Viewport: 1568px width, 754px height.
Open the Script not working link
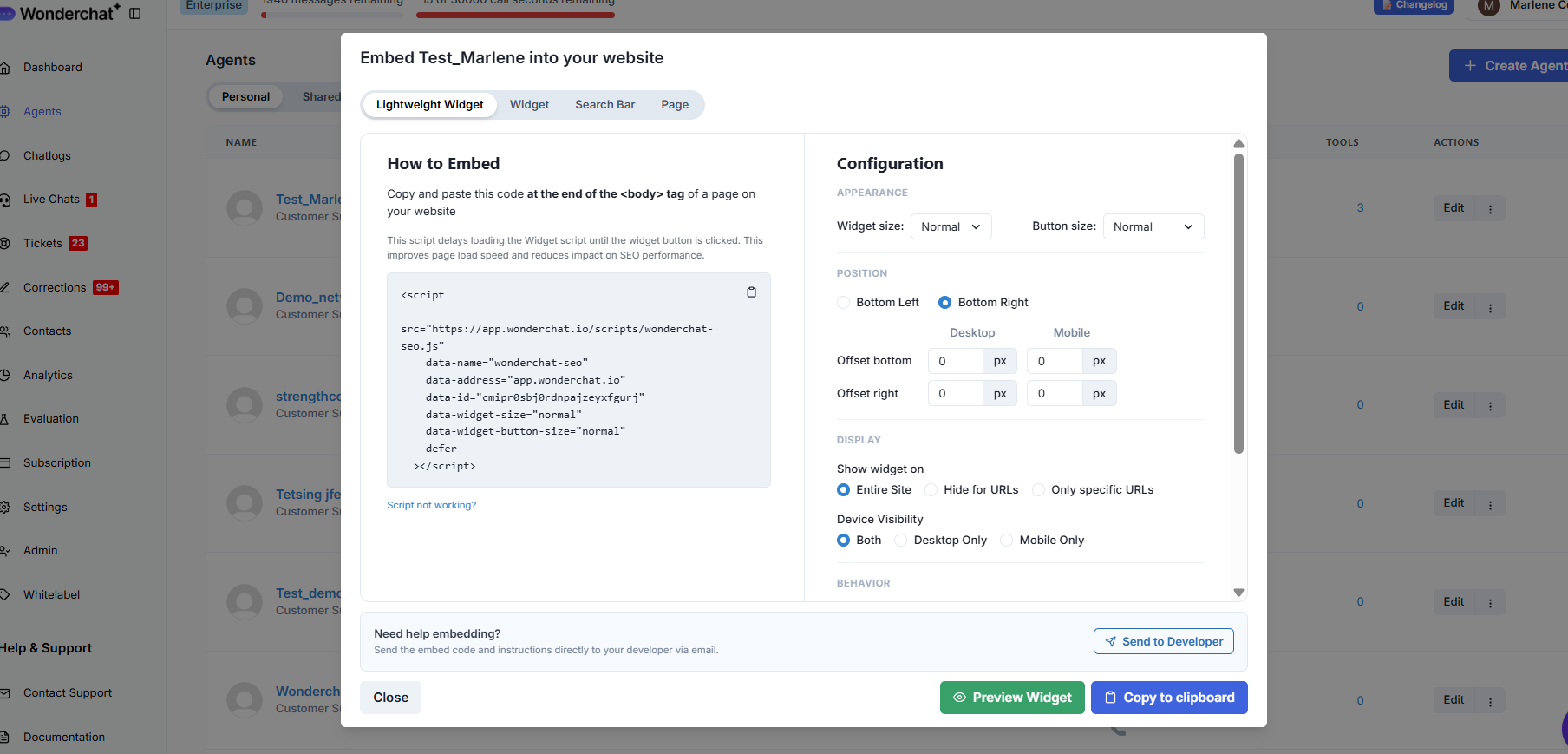pos(431,506)
